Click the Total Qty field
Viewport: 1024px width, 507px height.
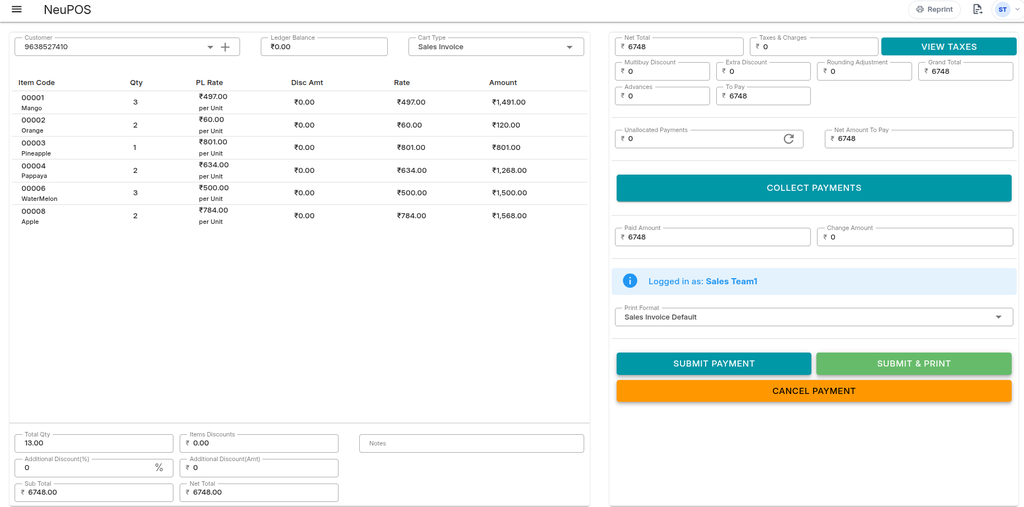coord(94,443)
